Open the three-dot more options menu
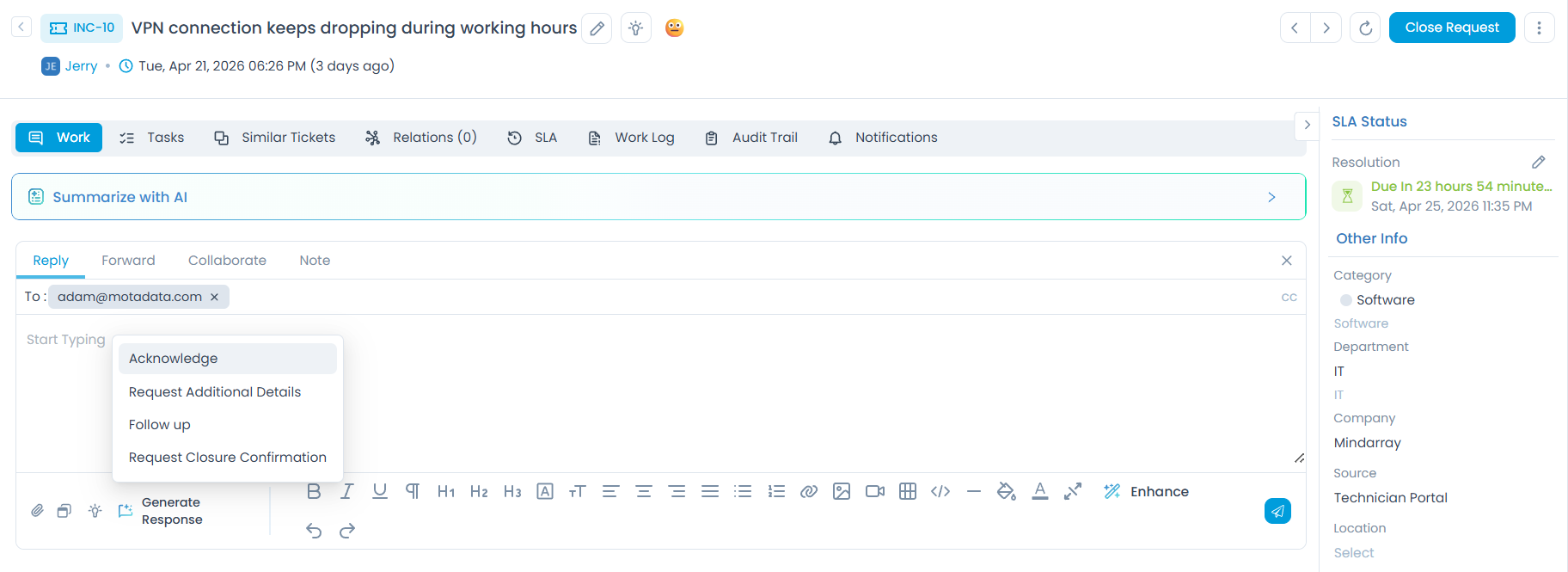 click(1539, 28)
